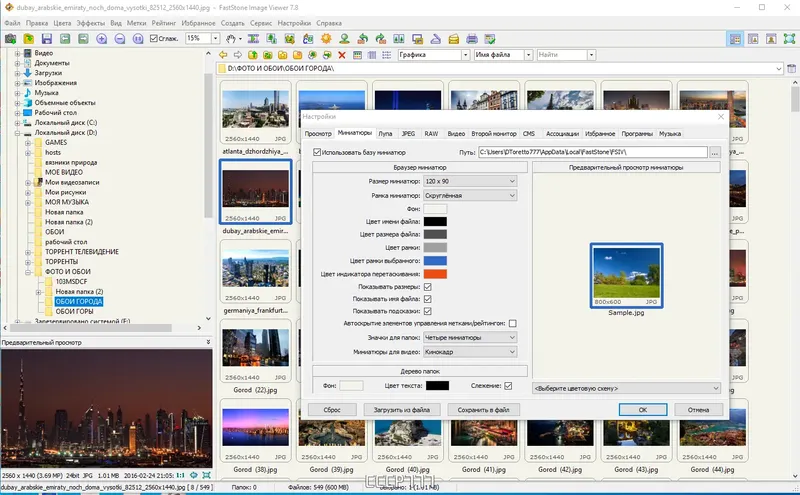The height and width of the screenshot is (495, 800).
Task: Uncheck 'Использовать базу миниатюр' checkbox
Action: click(318, 152)
